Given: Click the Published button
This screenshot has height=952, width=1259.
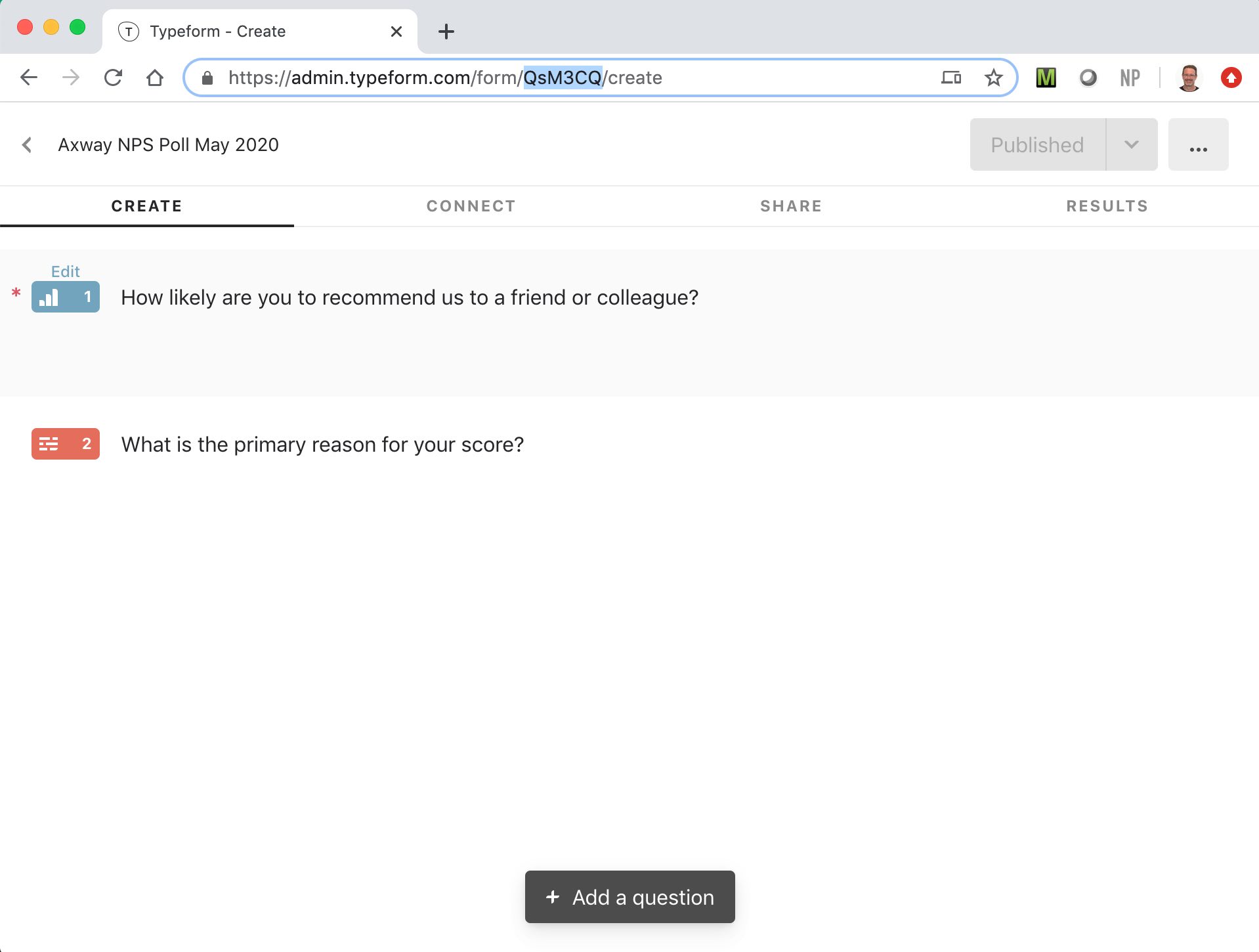Looking at the screenshot, I should click(x=1037, y=144).
